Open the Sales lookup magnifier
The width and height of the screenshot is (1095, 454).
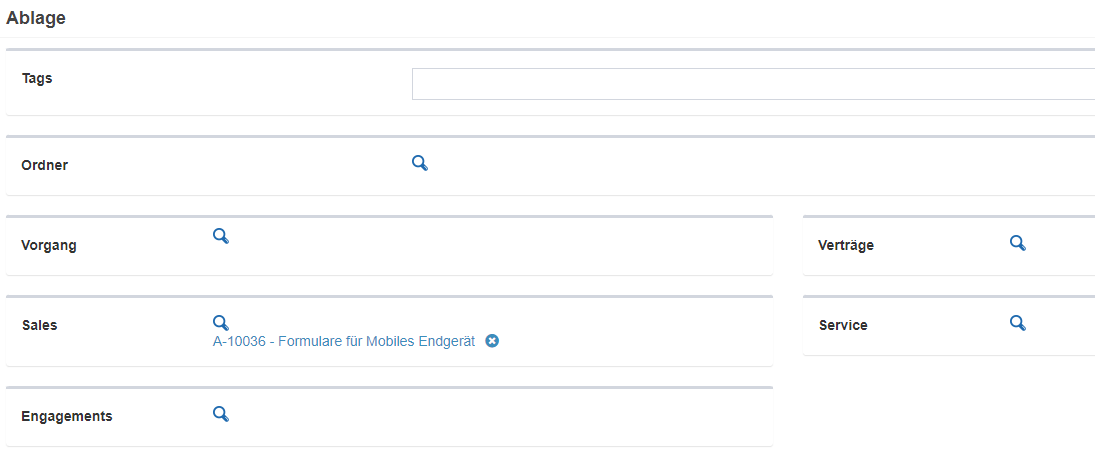point(221,322)
